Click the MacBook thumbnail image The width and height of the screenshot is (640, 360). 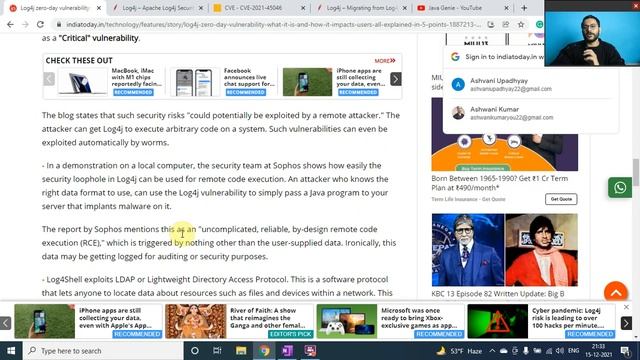[82, 82]
